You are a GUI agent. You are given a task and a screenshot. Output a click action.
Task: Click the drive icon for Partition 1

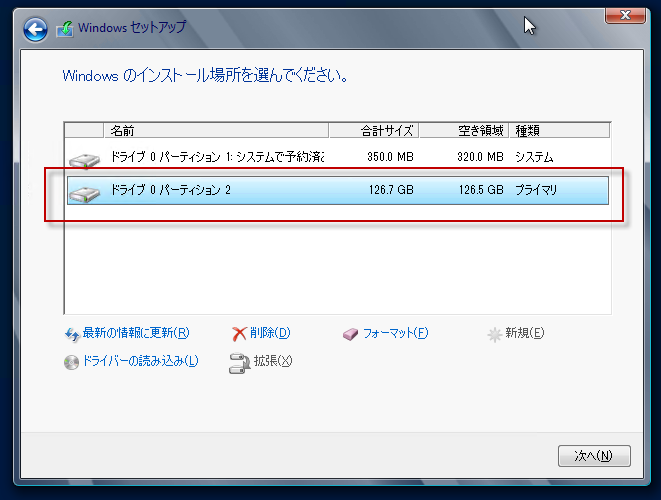[84, 161]
